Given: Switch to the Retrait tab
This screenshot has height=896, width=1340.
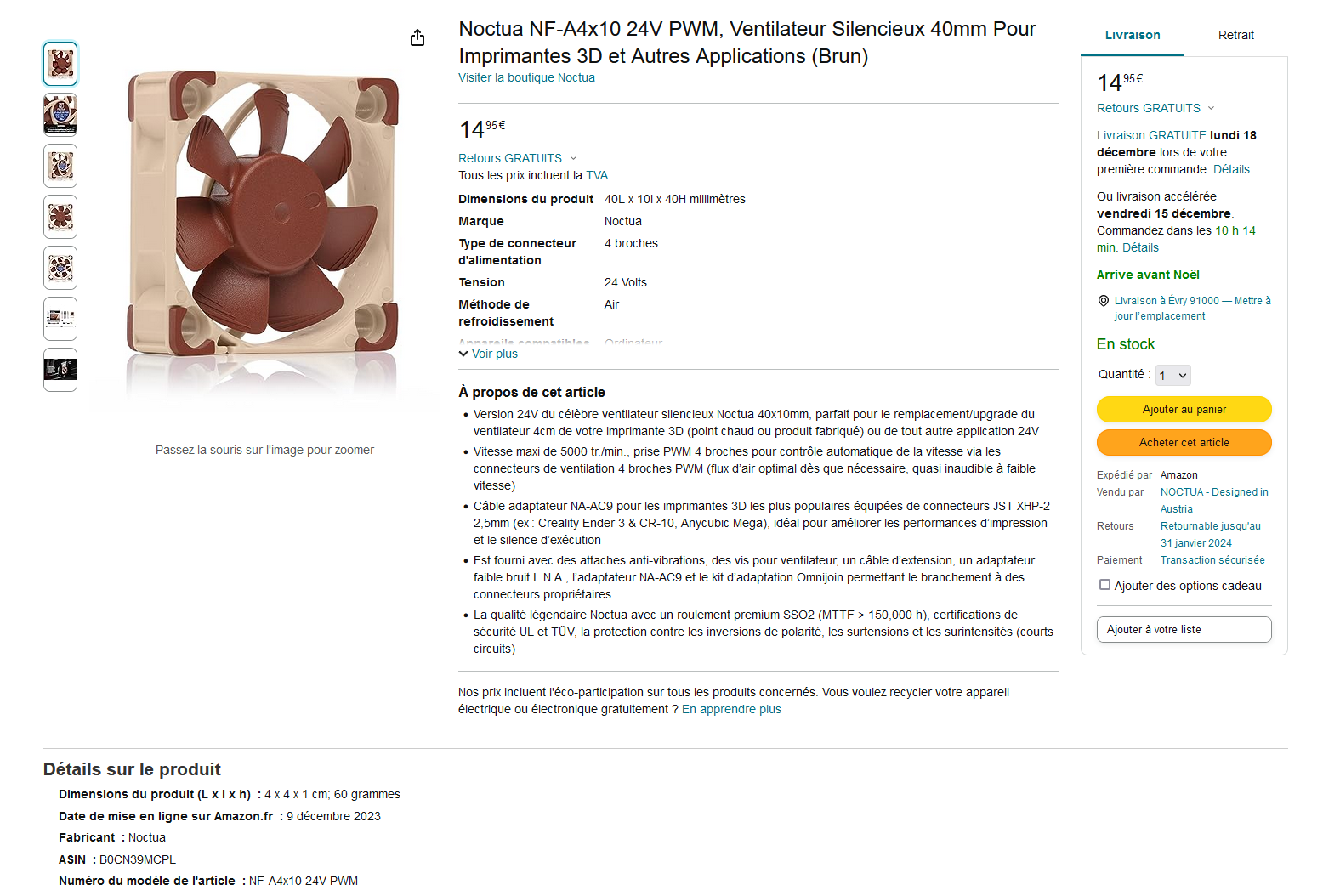Looking at the screenshot, I should coord(1235,35).
